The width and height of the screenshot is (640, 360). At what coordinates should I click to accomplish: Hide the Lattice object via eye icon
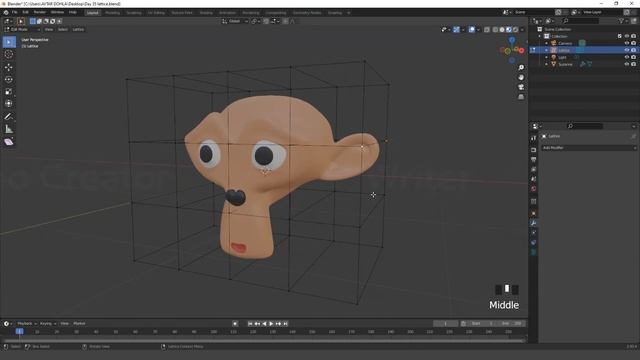click(x=627, y=50)
